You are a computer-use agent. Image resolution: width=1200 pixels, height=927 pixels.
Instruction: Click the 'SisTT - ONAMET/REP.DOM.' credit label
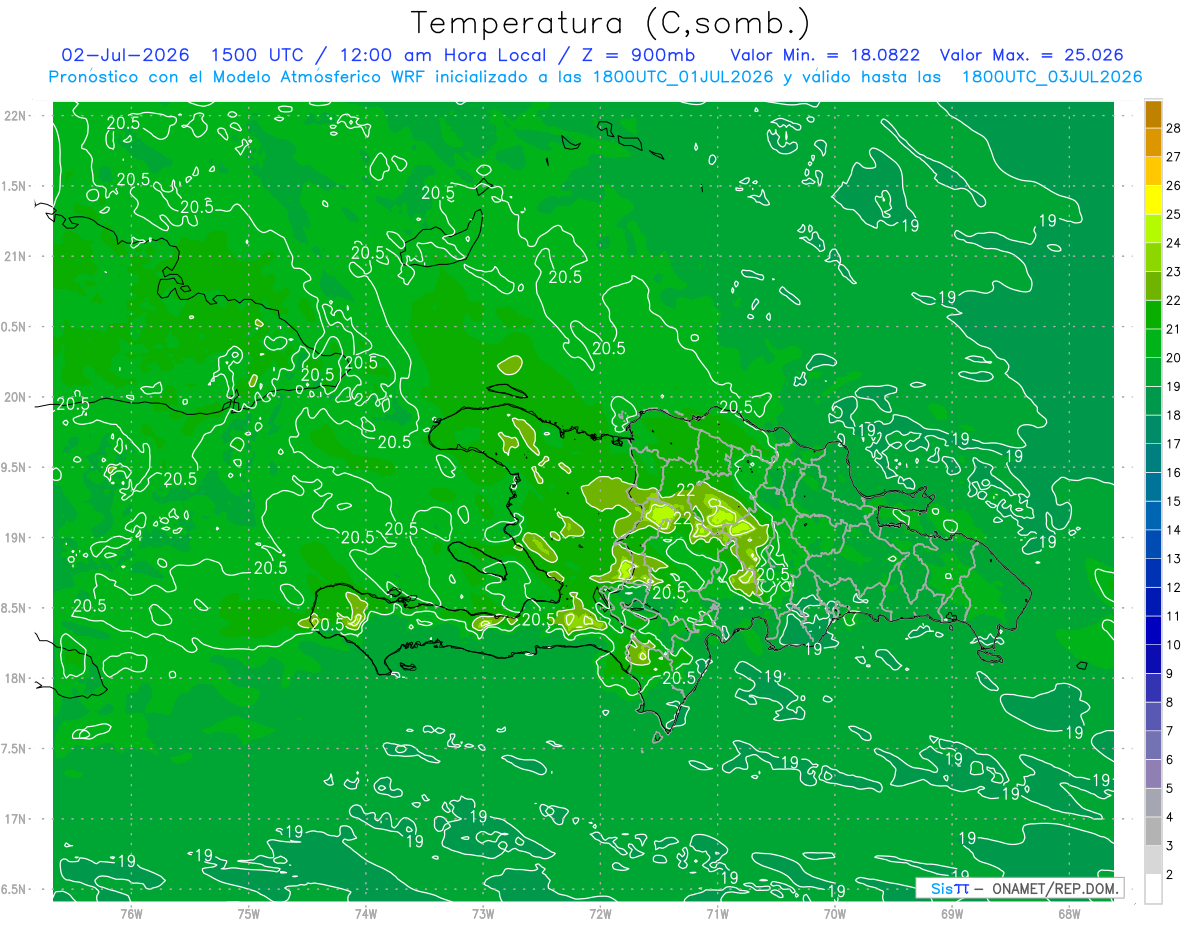pyautogui.click(x=1020, y=888)
